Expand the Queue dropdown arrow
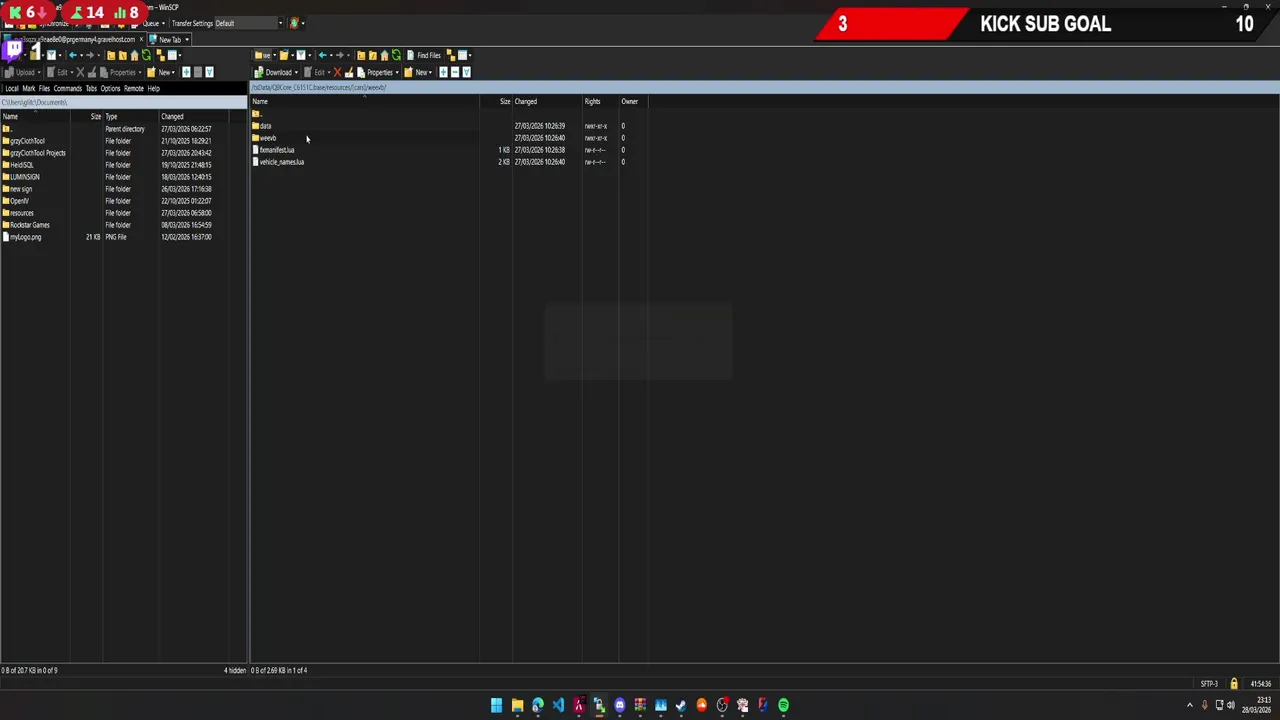 [x=162, y=23]
